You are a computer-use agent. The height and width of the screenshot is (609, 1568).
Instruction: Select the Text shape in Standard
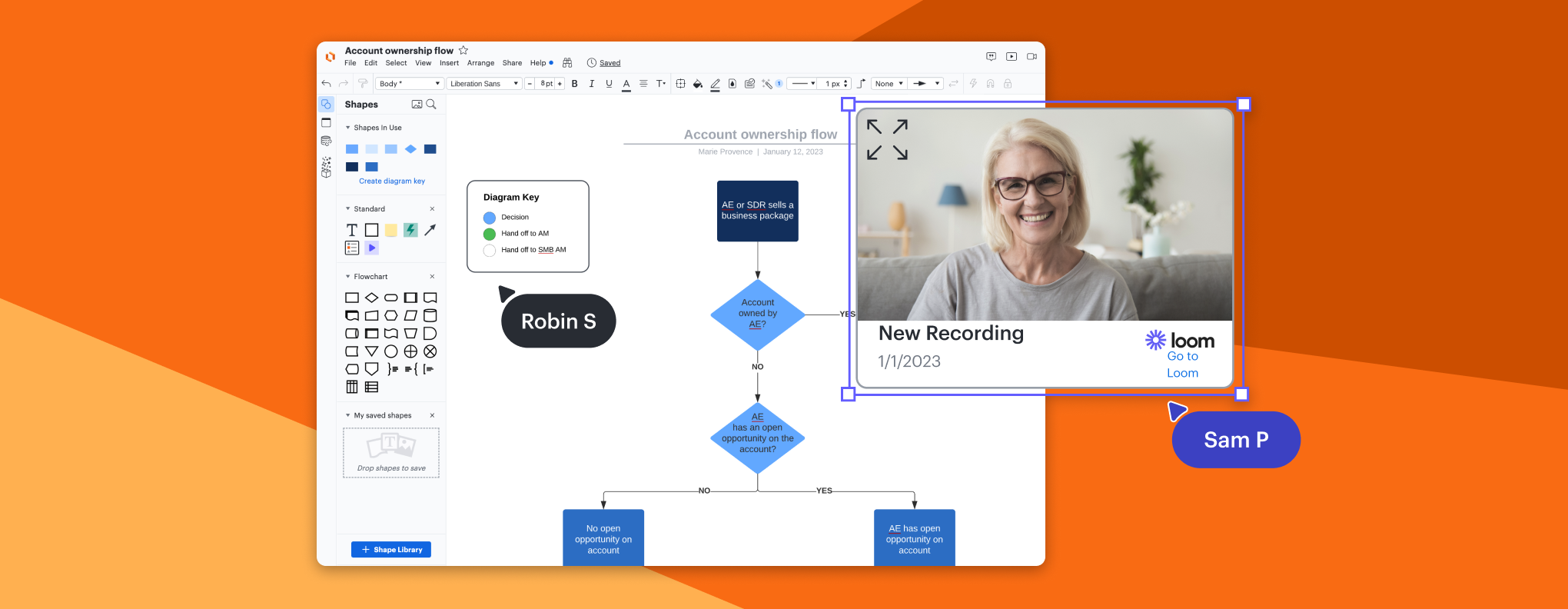click(x=352, y=230)
